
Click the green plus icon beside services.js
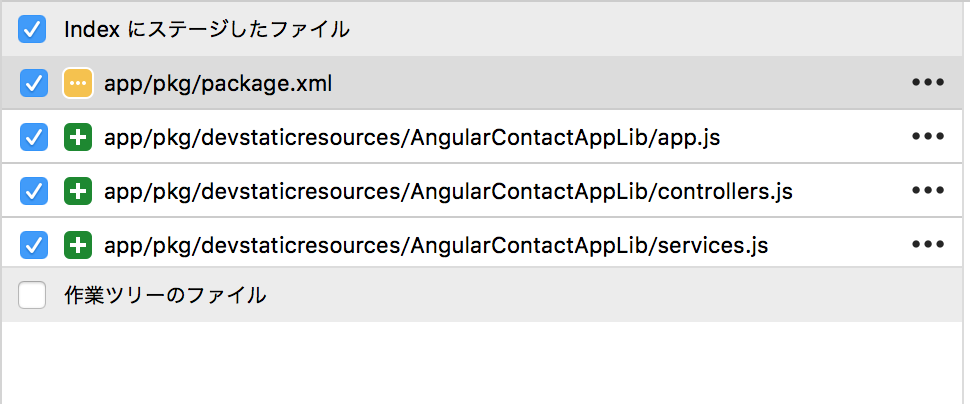click(78, 245)
